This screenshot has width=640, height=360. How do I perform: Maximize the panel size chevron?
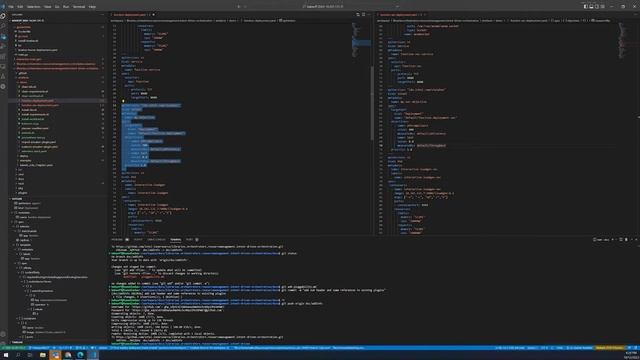pyautogui.click(x=632, y=240)
